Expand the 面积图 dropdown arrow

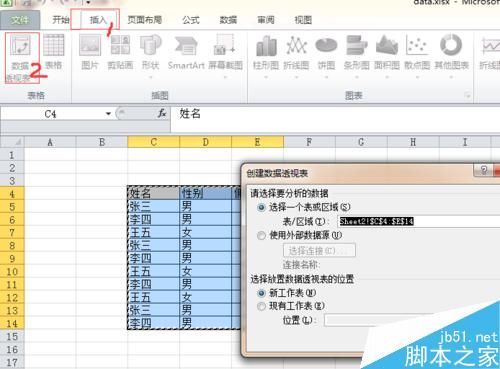(387, 77)
